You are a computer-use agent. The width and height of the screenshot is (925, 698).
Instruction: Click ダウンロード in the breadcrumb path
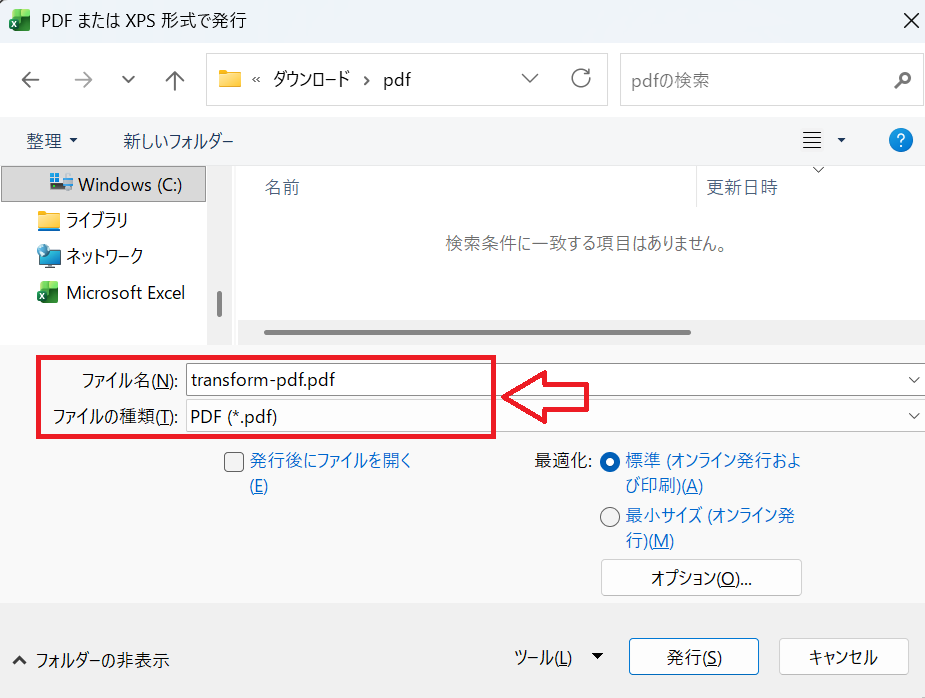311,79
